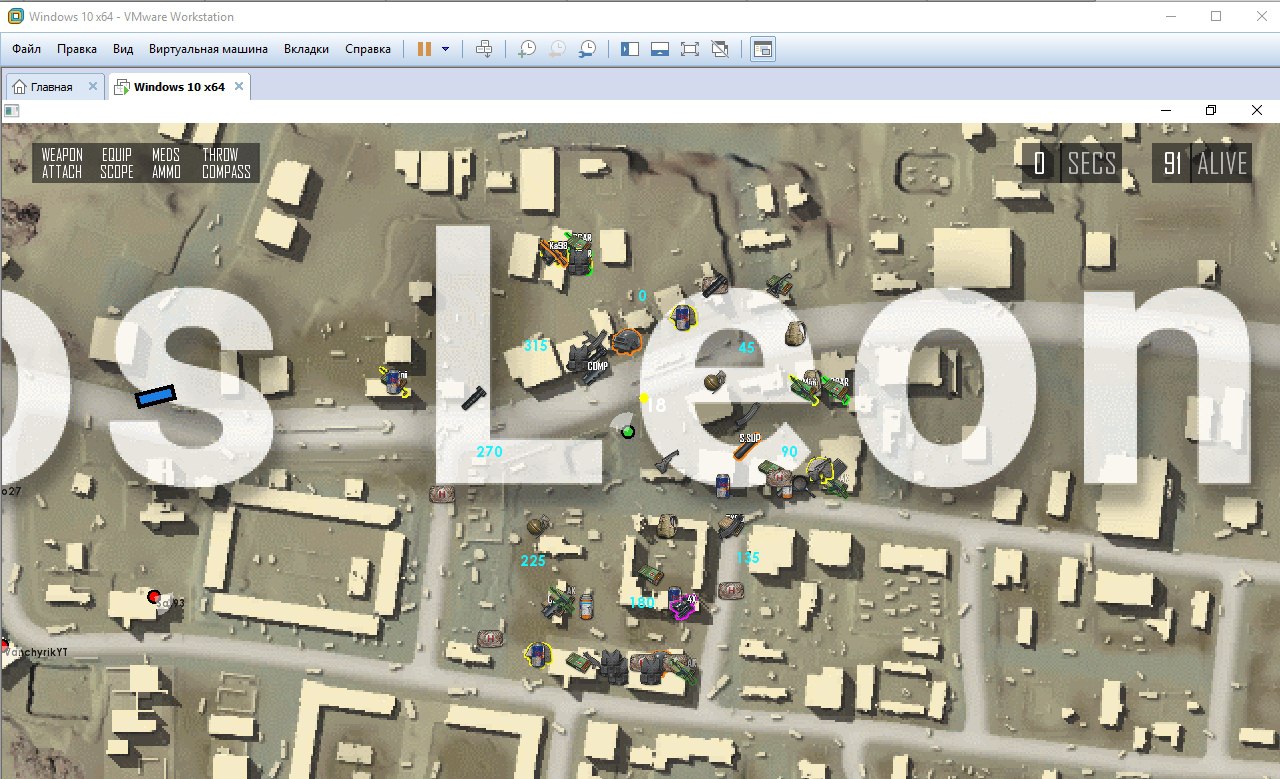The image size is (1280, 779).
Task: Toggle the EQUIP filter
Action: [117, 155]
